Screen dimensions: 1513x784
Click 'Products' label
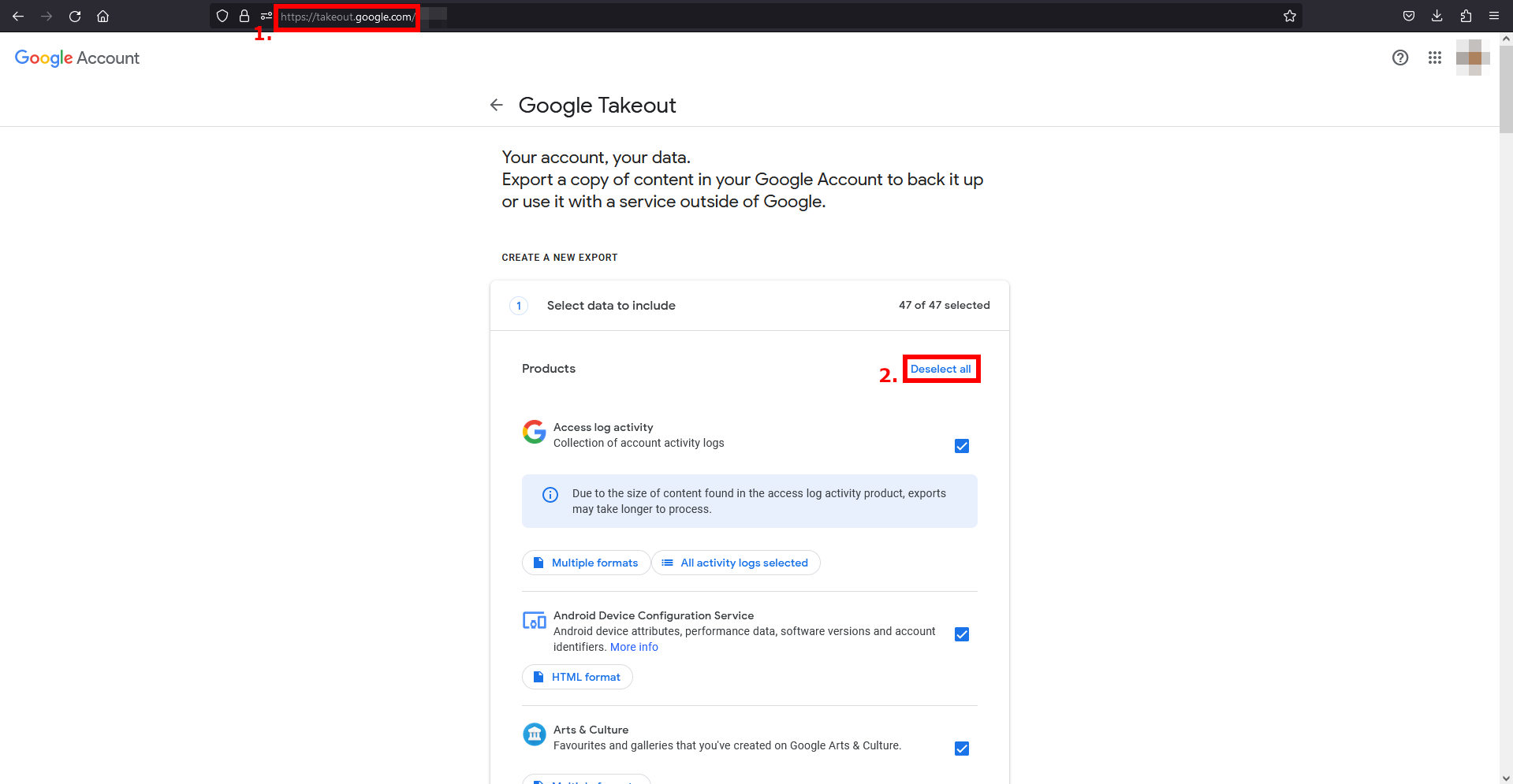pyautogui.click(x=549, y=369)
